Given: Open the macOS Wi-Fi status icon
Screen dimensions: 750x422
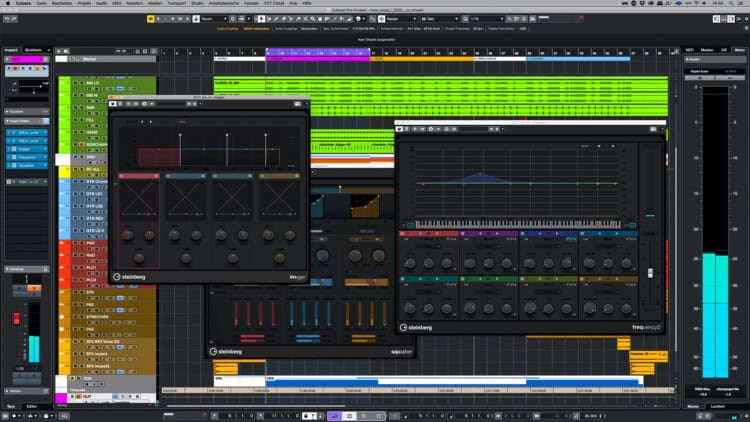Looking at the screenshot, I should tap(697, 3).
